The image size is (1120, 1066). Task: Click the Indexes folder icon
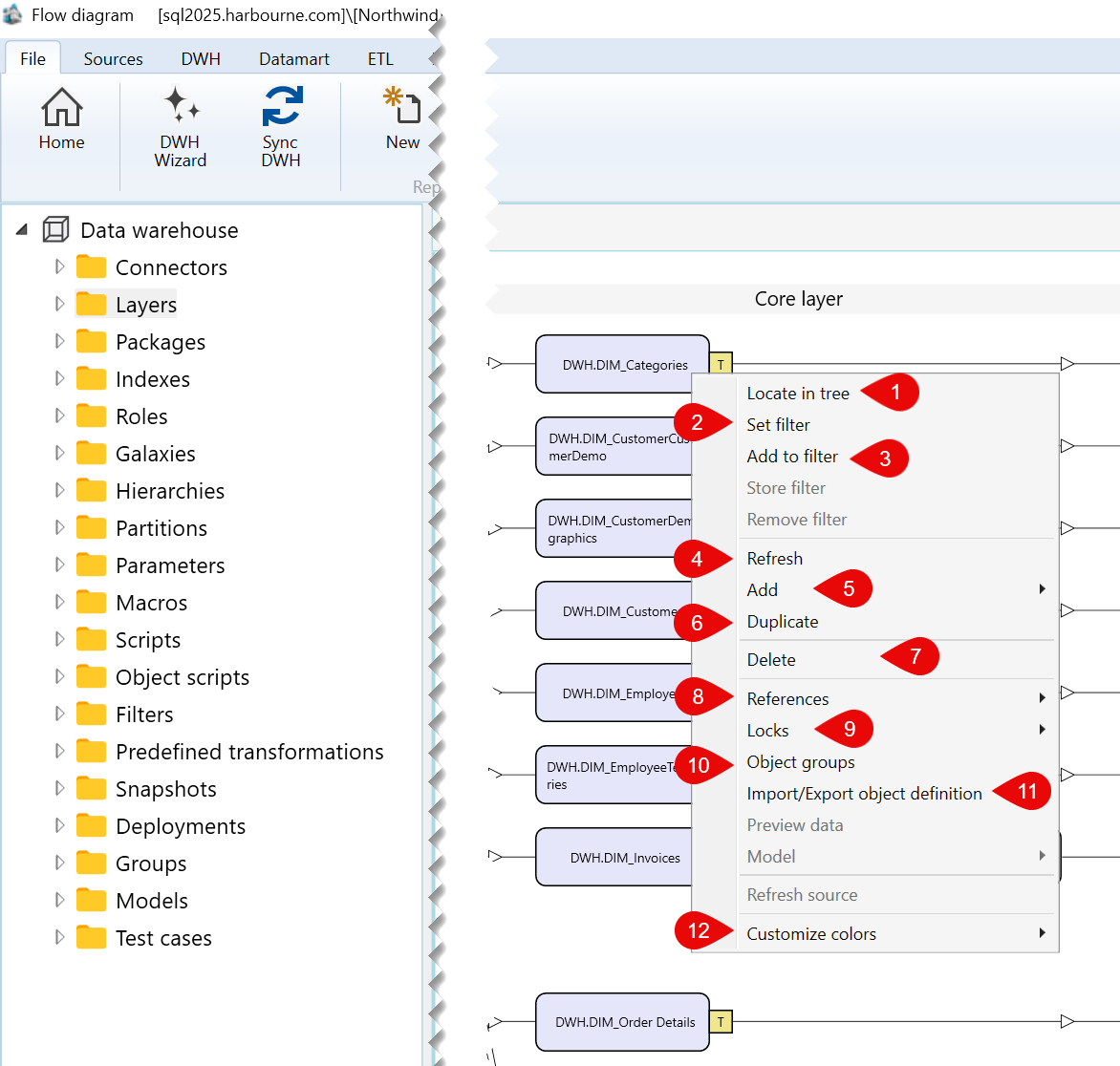[92, 378]
